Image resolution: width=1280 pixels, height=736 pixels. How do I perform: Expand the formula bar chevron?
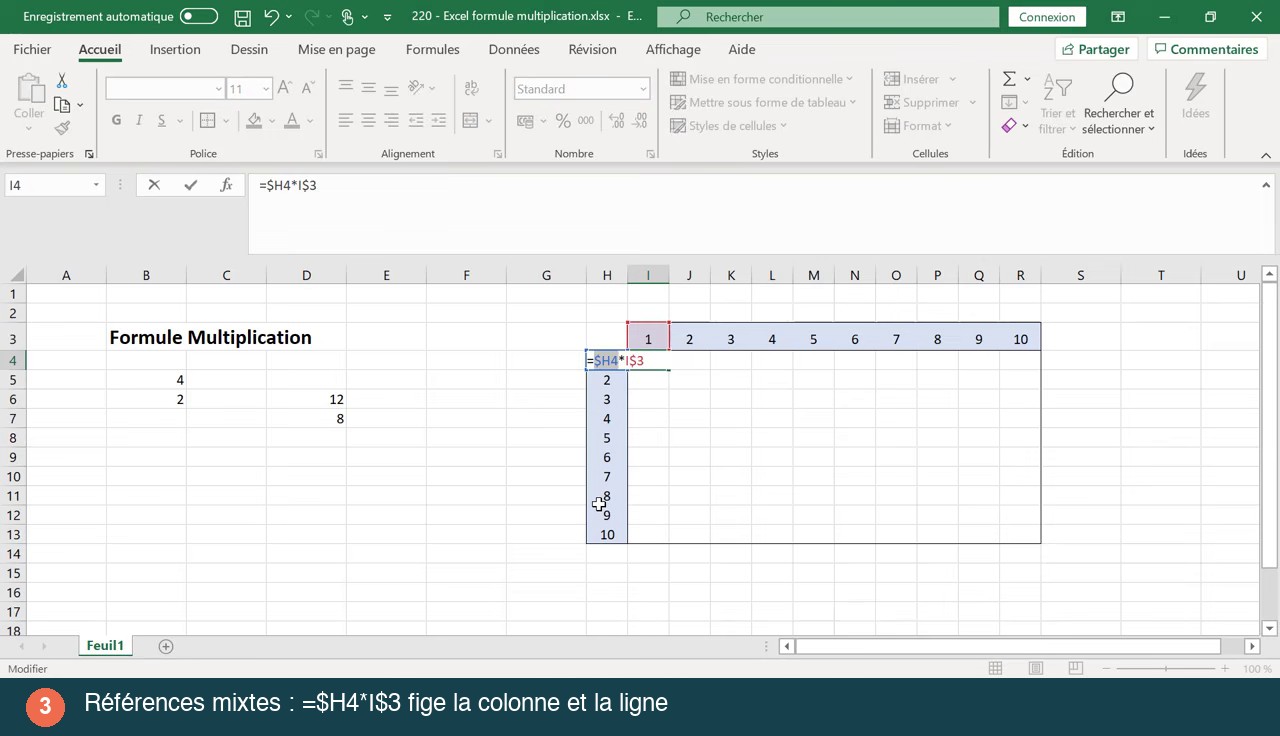click(x=1266, y=185)
